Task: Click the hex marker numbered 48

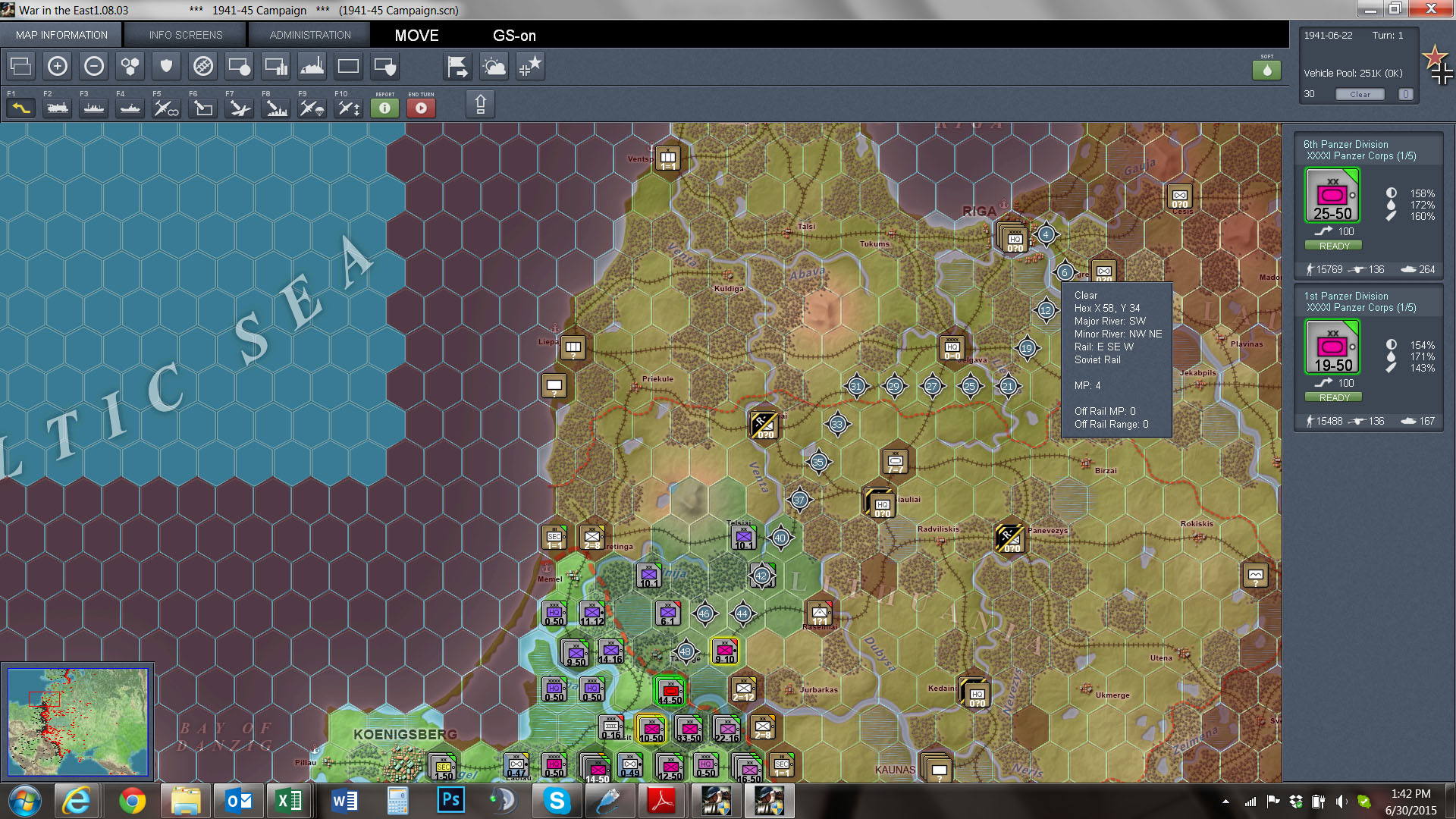Action: (x=686, y=651)
